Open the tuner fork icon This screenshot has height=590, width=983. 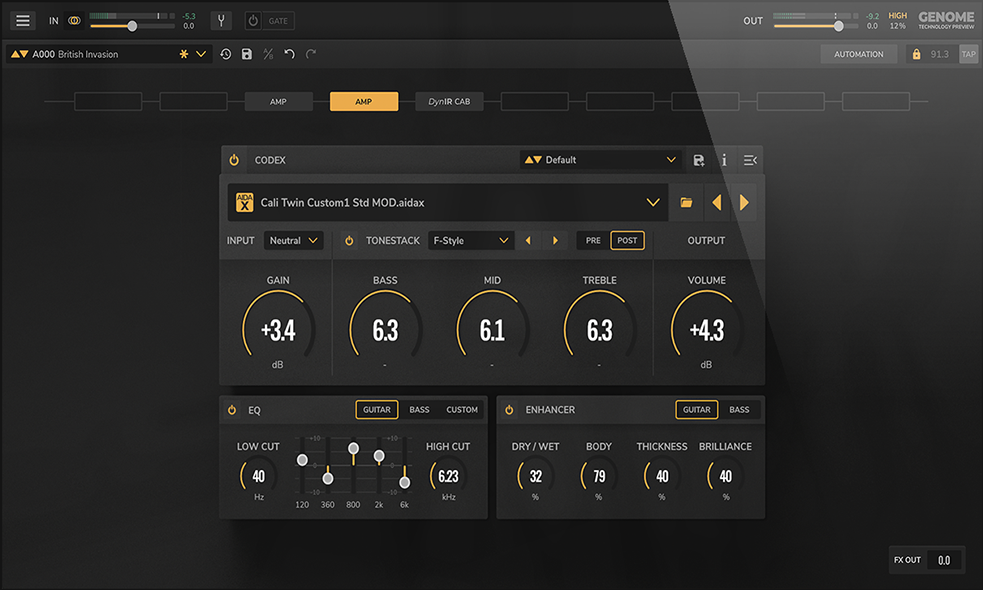click(221, 21)
